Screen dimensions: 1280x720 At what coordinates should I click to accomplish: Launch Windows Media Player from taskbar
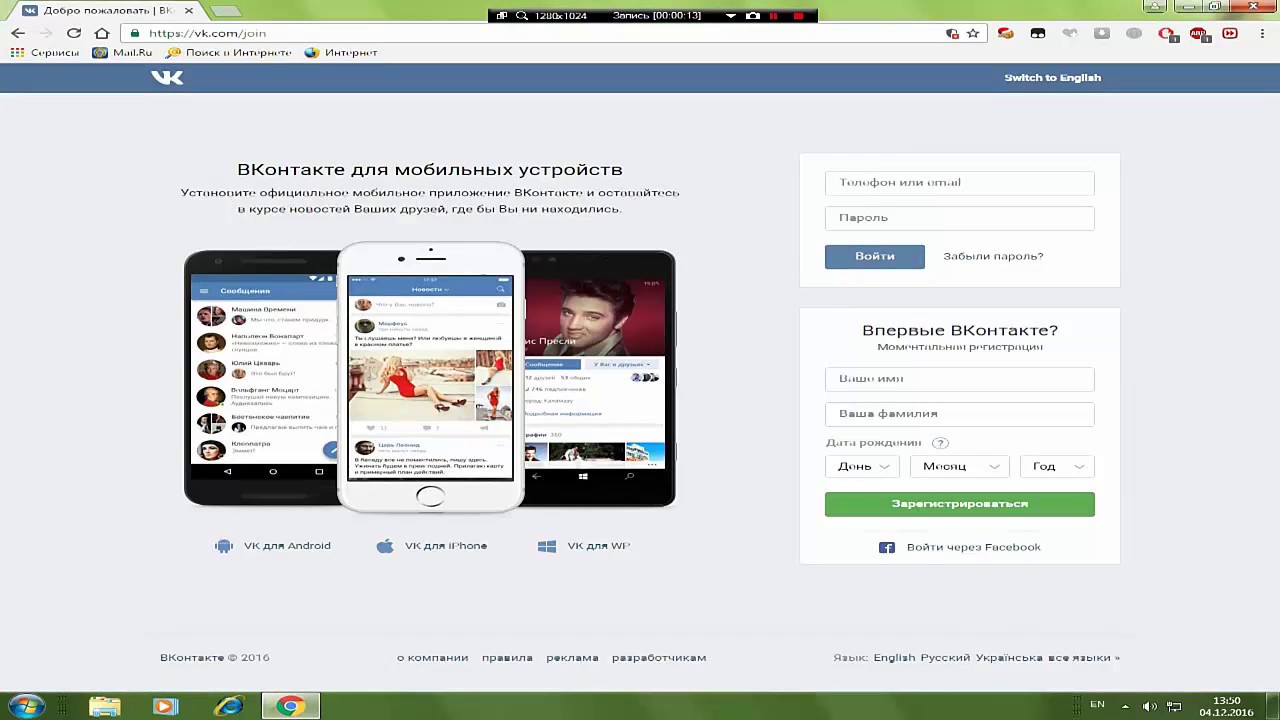tap(165, 706)
